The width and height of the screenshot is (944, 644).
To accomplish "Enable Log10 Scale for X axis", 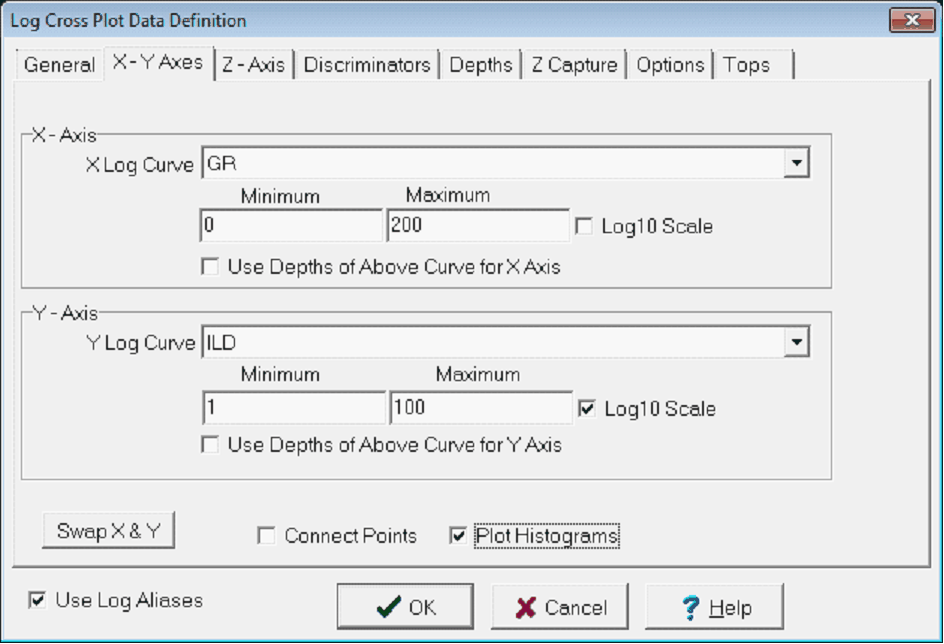I will point(585,227).
